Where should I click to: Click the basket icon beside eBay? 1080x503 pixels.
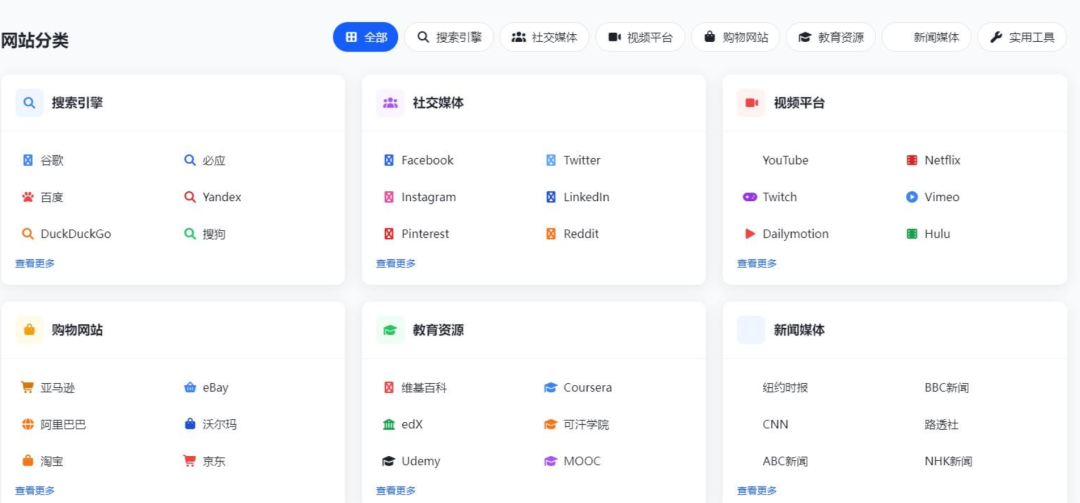190,387
